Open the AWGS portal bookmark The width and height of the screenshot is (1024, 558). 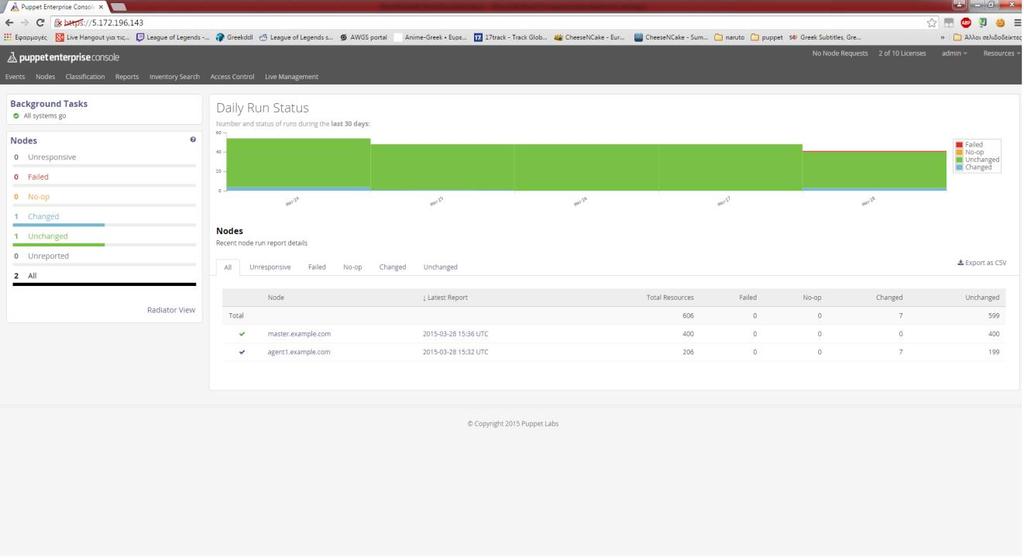pos(364,37)
